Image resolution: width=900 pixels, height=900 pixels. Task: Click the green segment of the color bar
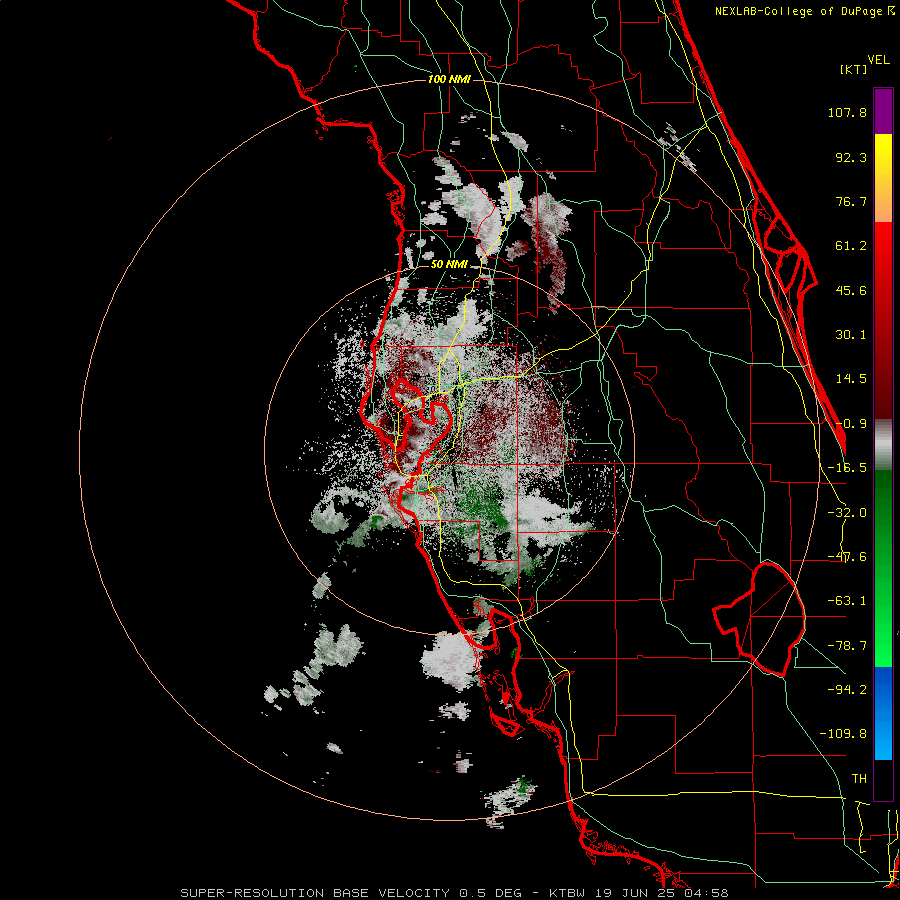pos(883,568)
